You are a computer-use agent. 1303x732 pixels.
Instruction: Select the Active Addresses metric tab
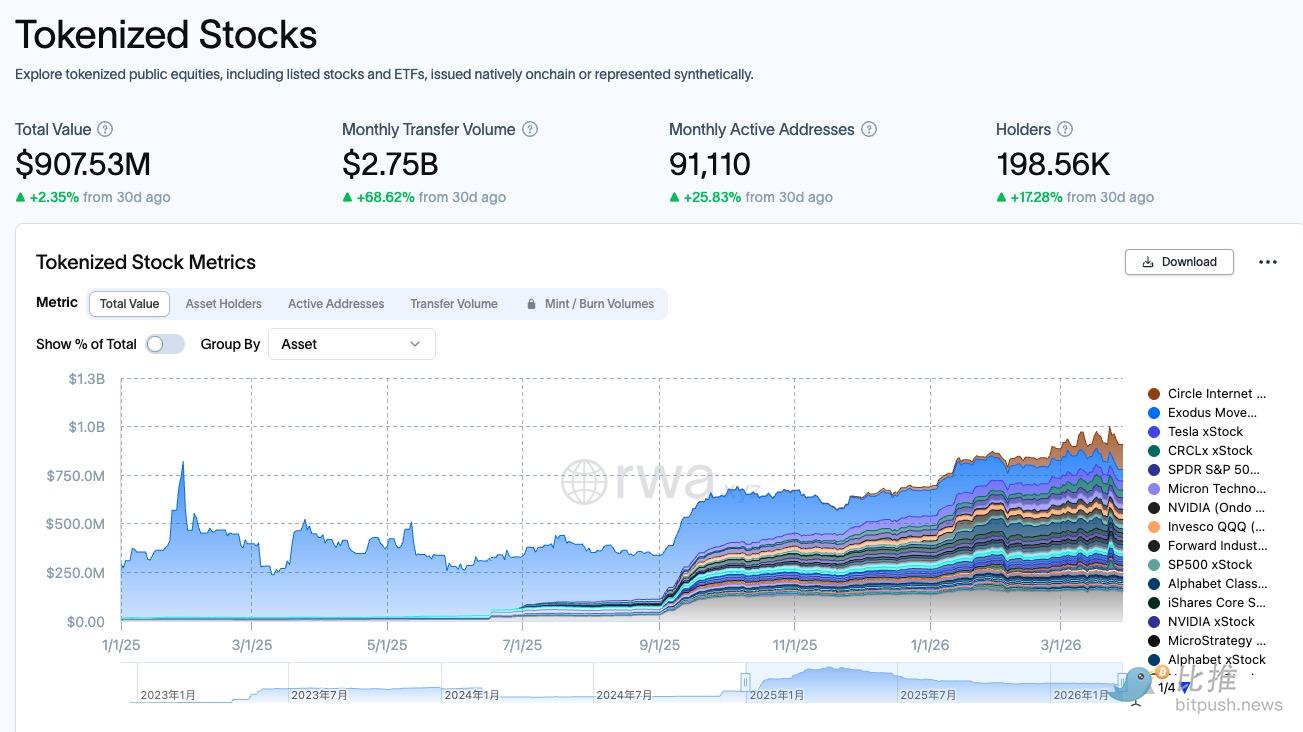coord(336,304)
